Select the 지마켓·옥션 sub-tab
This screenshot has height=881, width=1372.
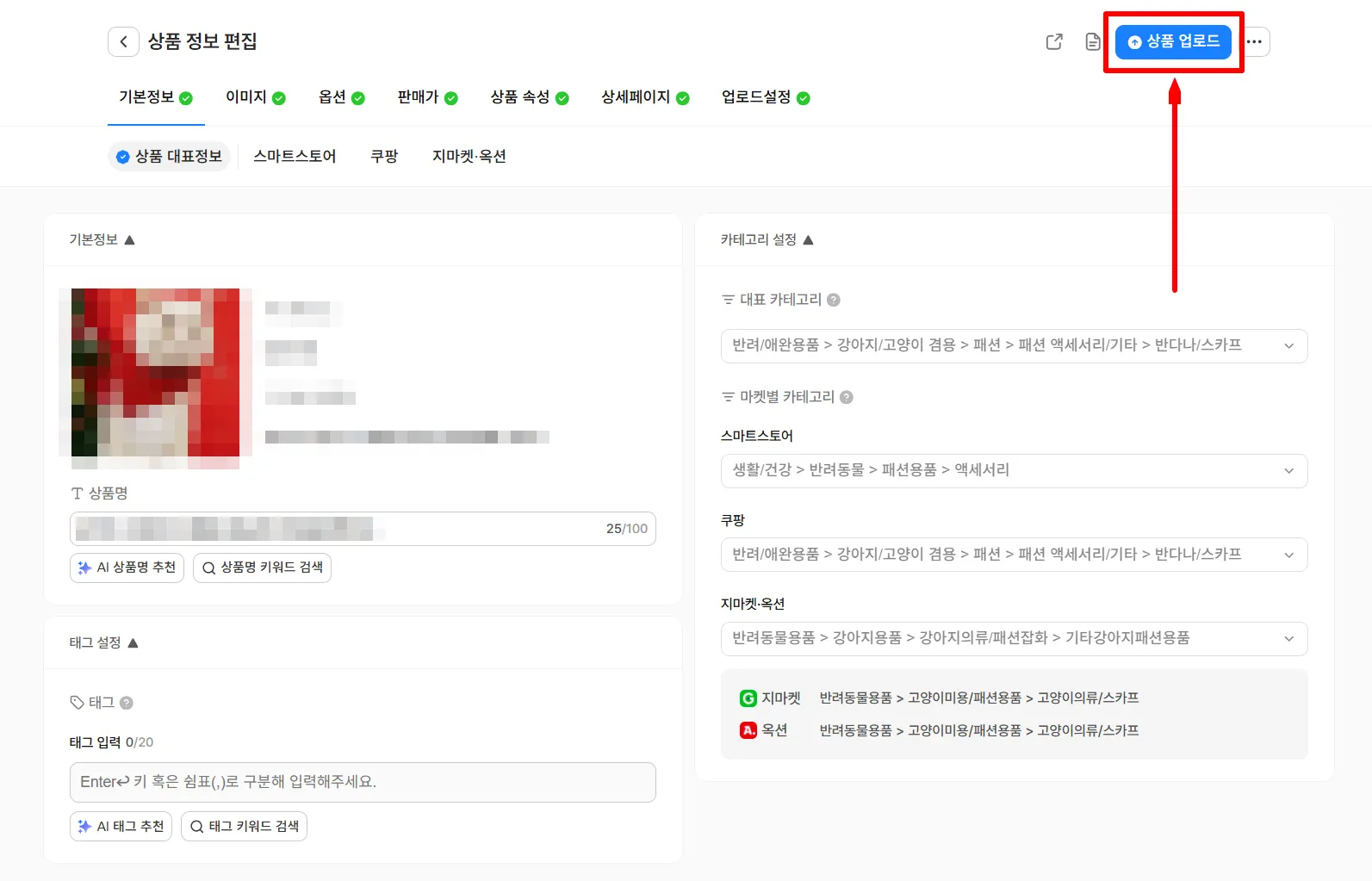[x=469, y=156]
